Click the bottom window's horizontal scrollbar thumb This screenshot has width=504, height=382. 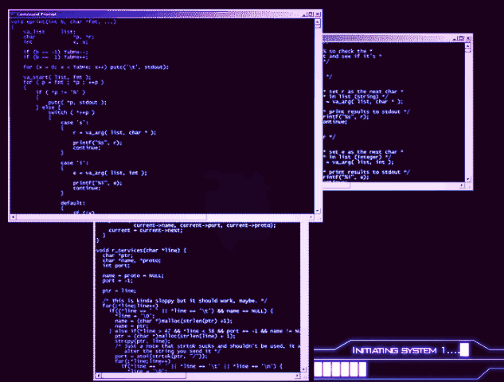point(143,376)
